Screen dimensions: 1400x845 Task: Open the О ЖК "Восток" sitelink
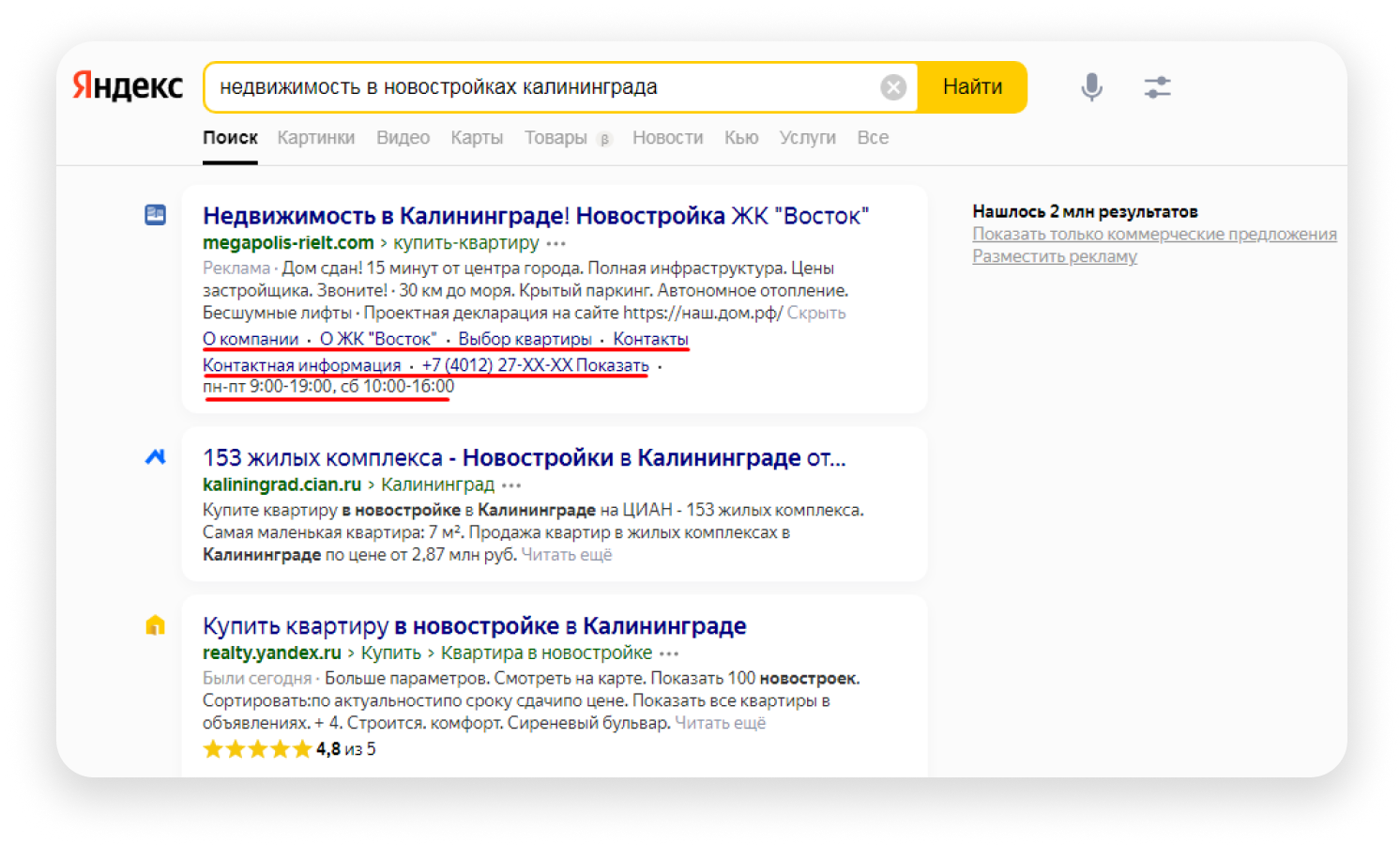coord(378,339)
